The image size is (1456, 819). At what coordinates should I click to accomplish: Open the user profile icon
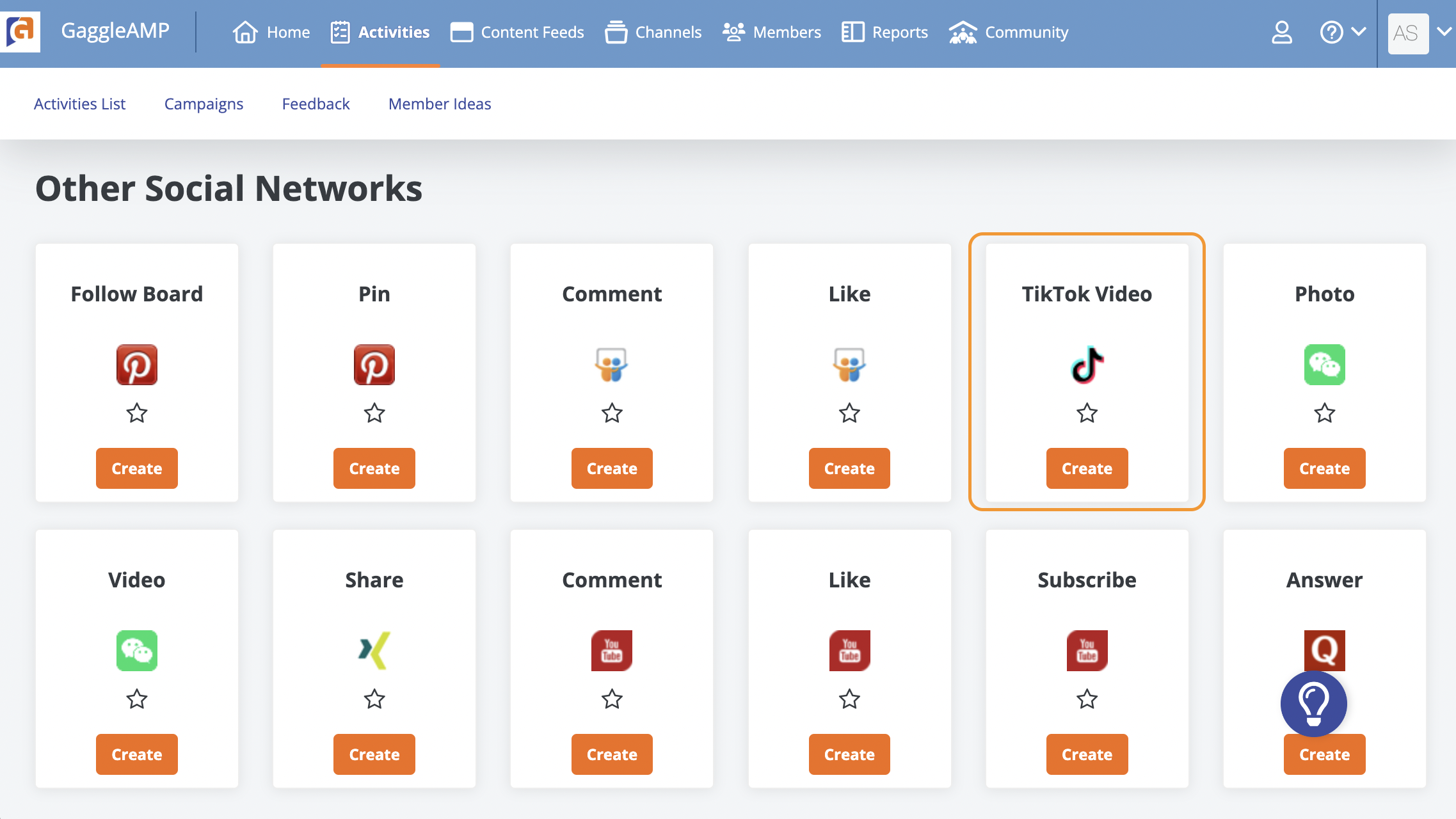coord(1281,32)
